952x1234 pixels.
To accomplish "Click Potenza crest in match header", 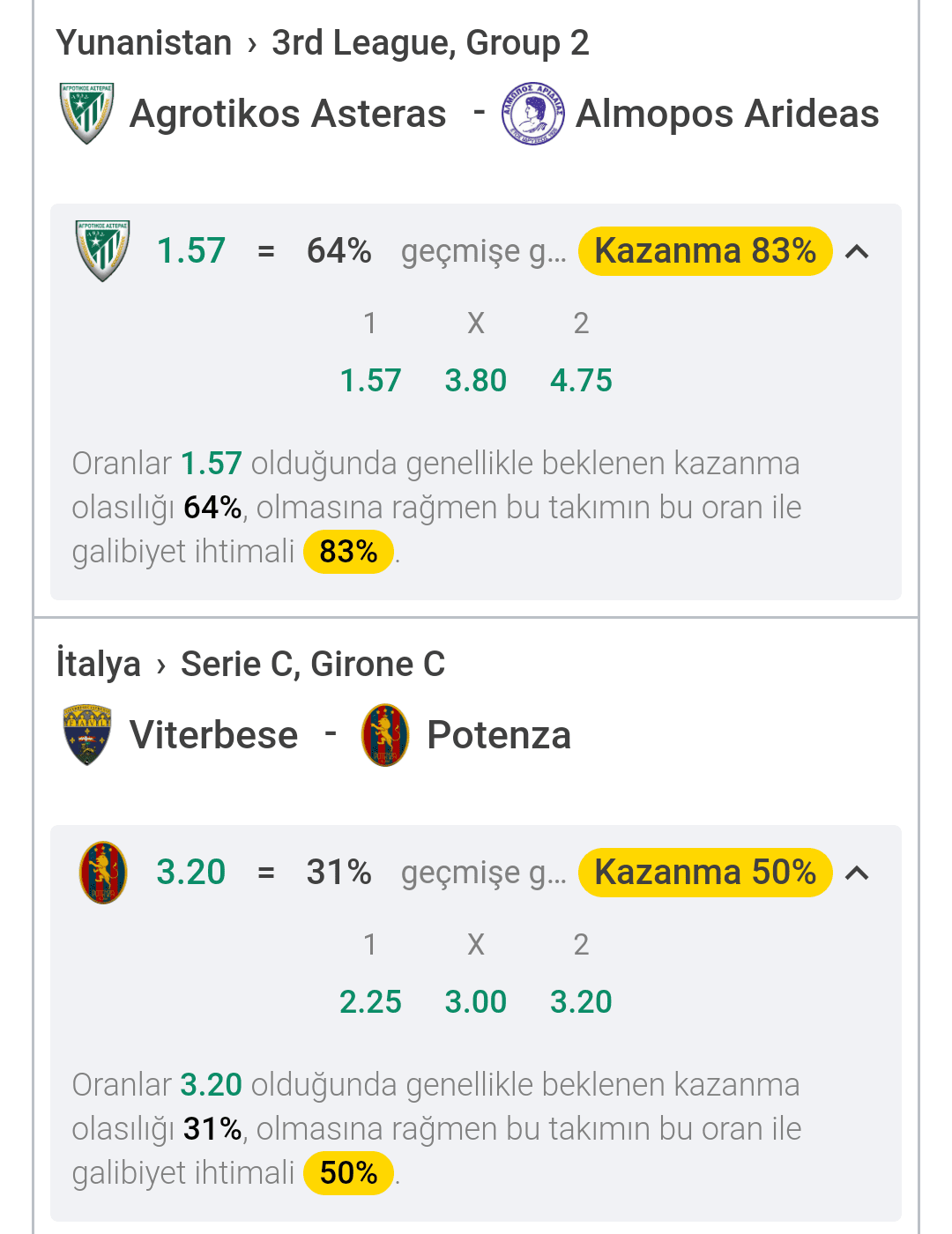I will click(x=385, y=735).
